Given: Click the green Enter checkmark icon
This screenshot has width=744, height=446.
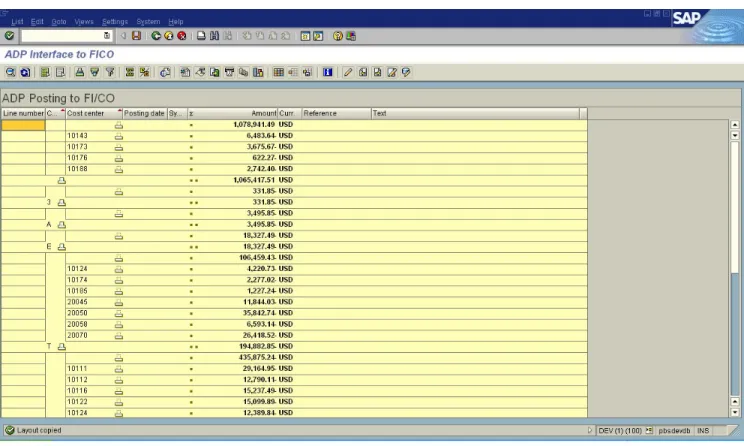Looking at the screenshot, I should [x=9, y=36].
